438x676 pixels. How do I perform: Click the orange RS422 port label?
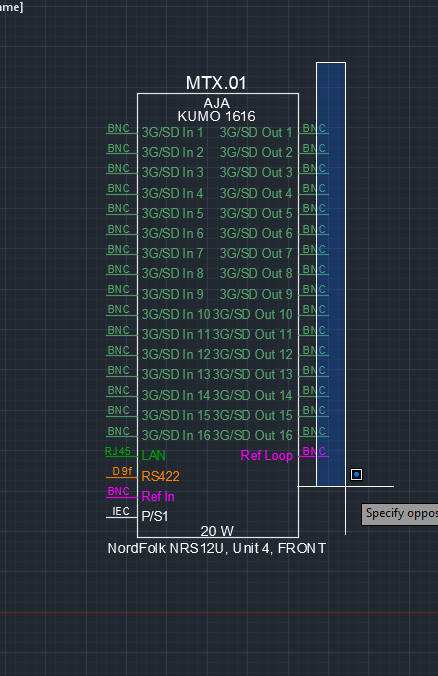point(160,476)
